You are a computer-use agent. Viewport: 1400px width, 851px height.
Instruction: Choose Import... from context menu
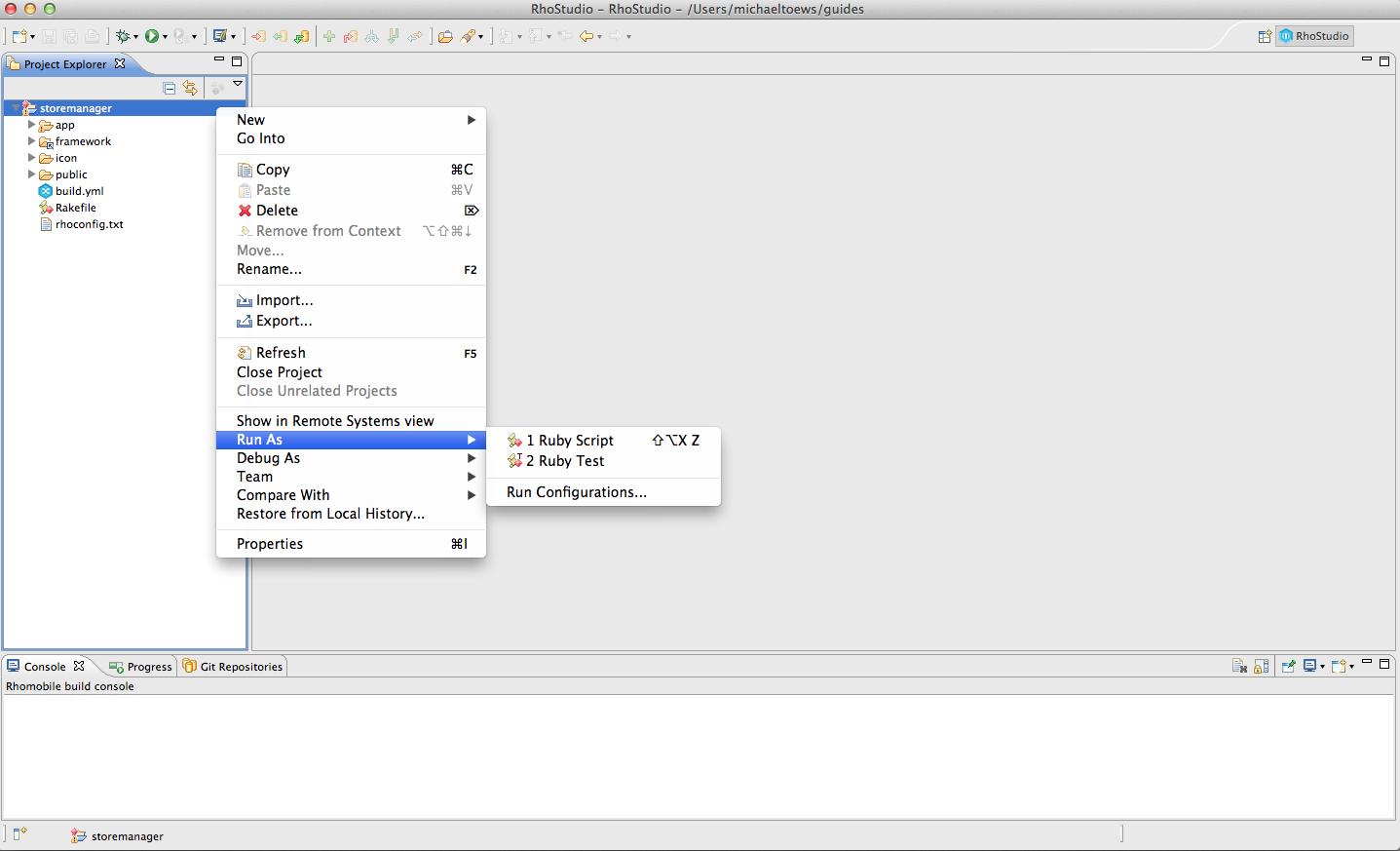coord(351,300)
